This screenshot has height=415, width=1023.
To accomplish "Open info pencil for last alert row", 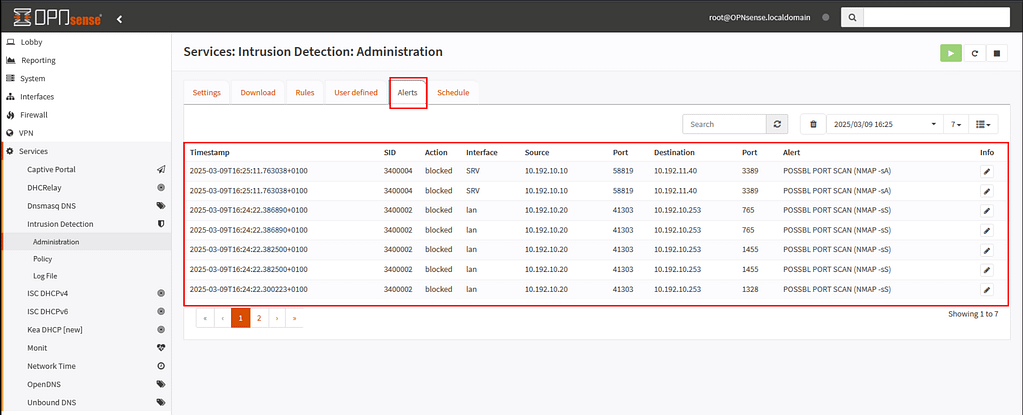I will [987, 289].
